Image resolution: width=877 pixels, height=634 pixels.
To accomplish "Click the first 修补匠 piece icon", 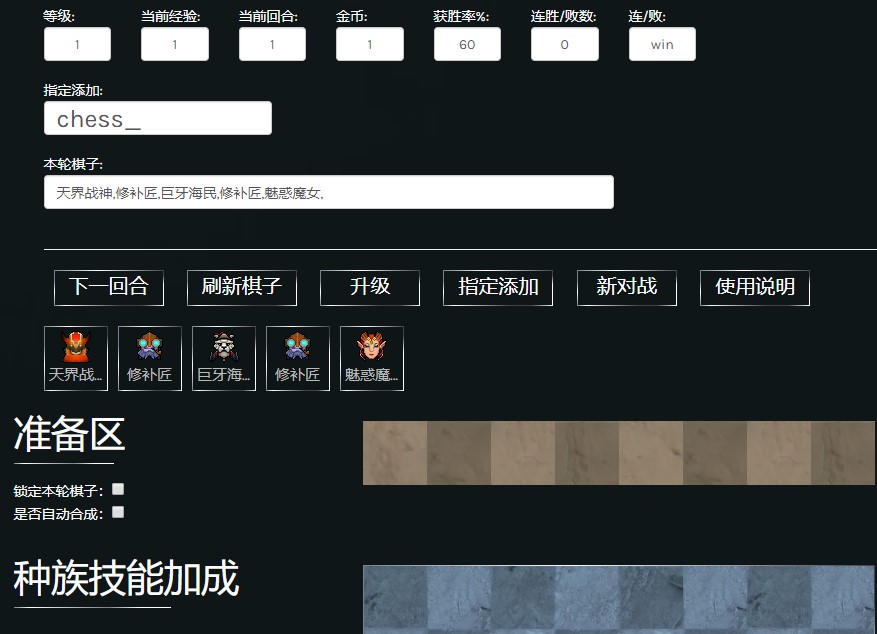I will pyautogui.click(x=149, y=357).
